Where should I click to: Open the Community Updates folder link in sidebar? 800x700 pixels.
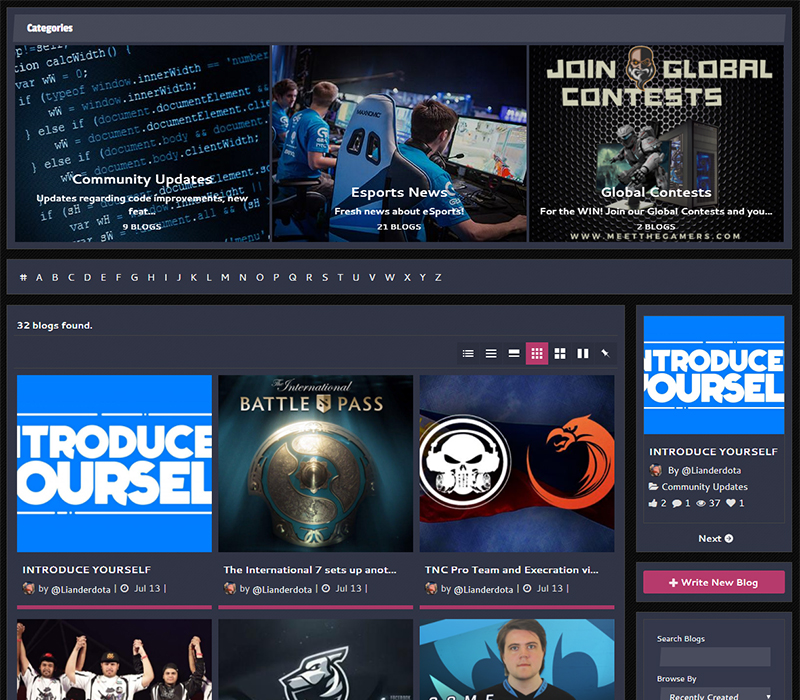(704, 487)
